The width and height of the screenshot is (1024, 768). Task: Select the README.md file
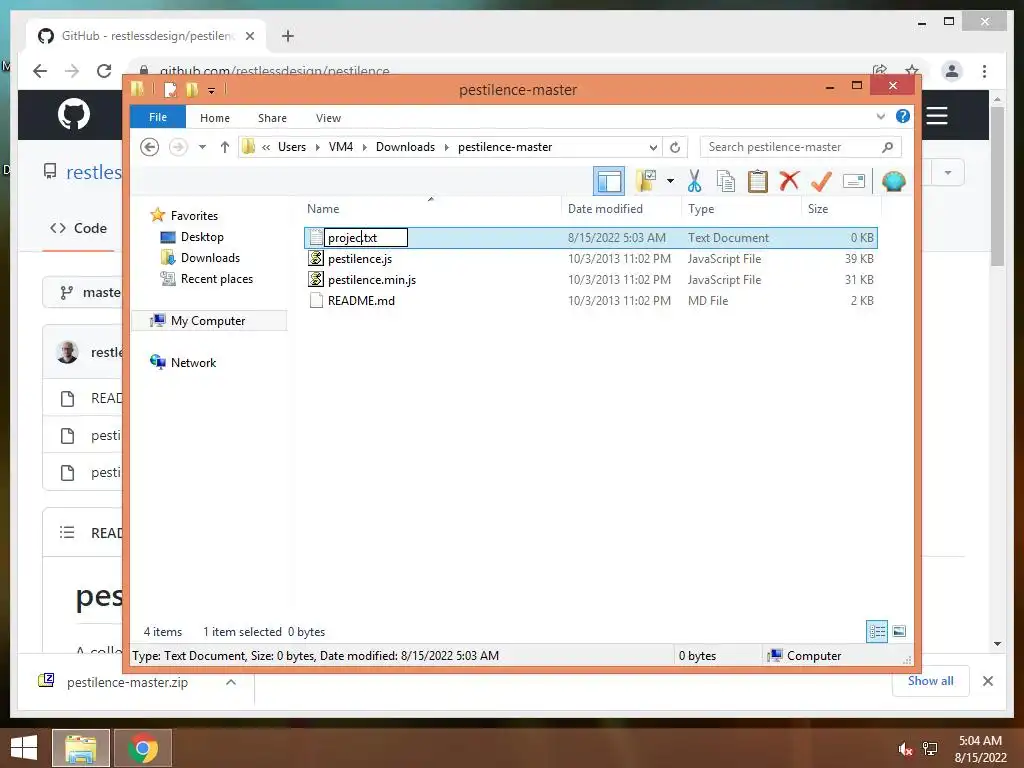(361, 300)
